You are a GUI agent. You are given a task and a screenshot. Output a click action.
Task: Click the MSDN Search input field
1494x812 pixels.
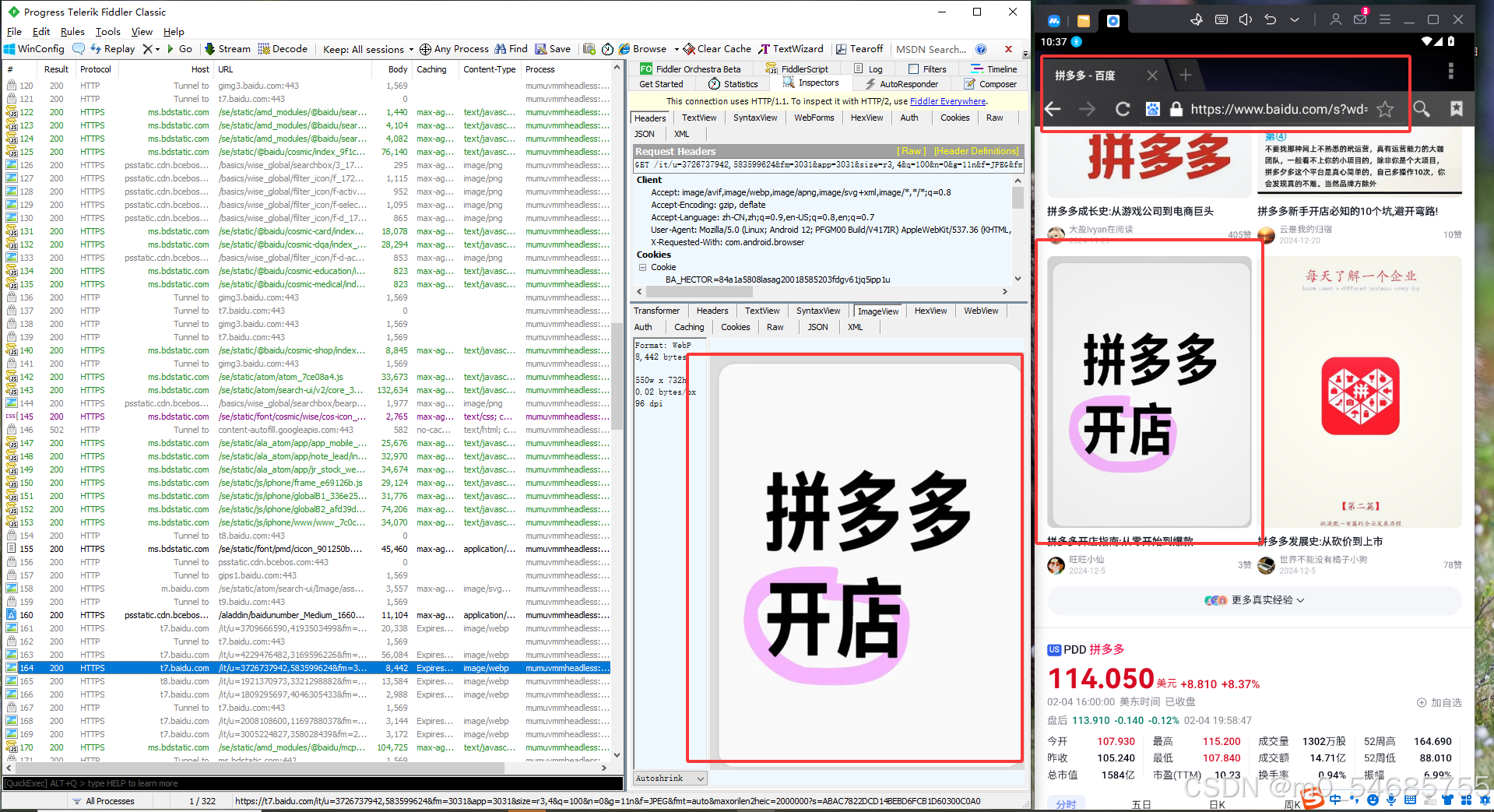[x=931, y=49]
